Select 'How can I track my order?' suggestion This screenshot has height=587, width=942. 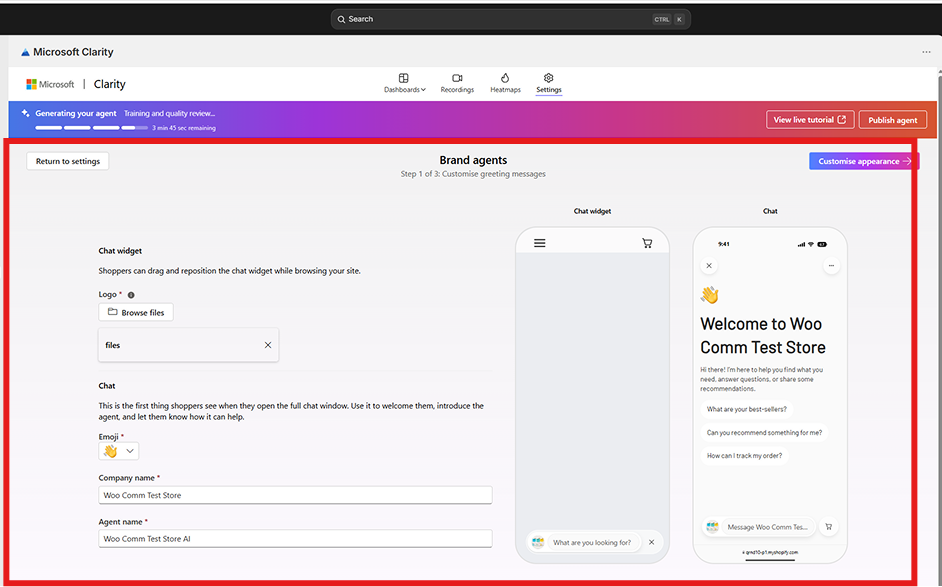(744, 455)
